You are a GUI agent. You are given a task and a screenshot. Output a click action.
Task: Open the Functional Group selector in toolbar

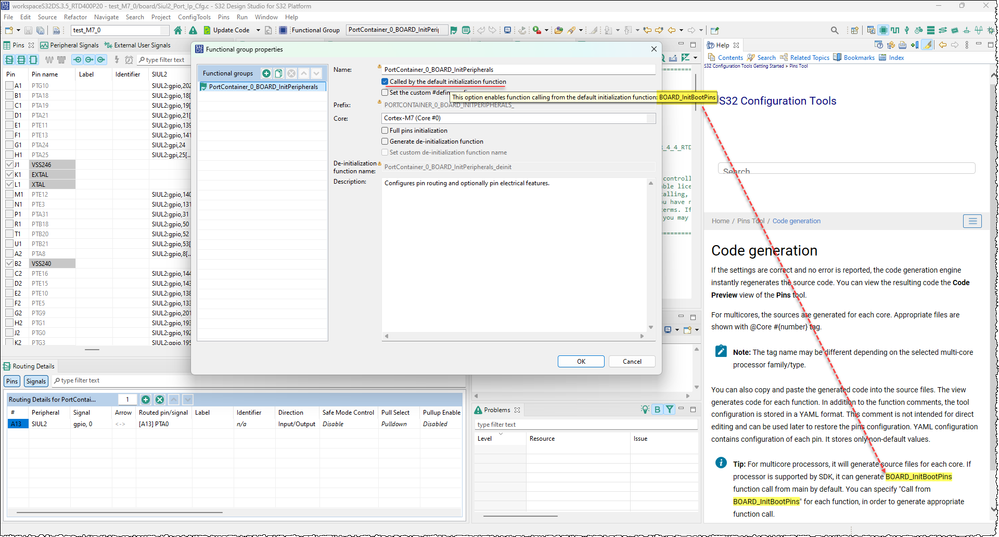pyautogui.click(x=398, y=30)
